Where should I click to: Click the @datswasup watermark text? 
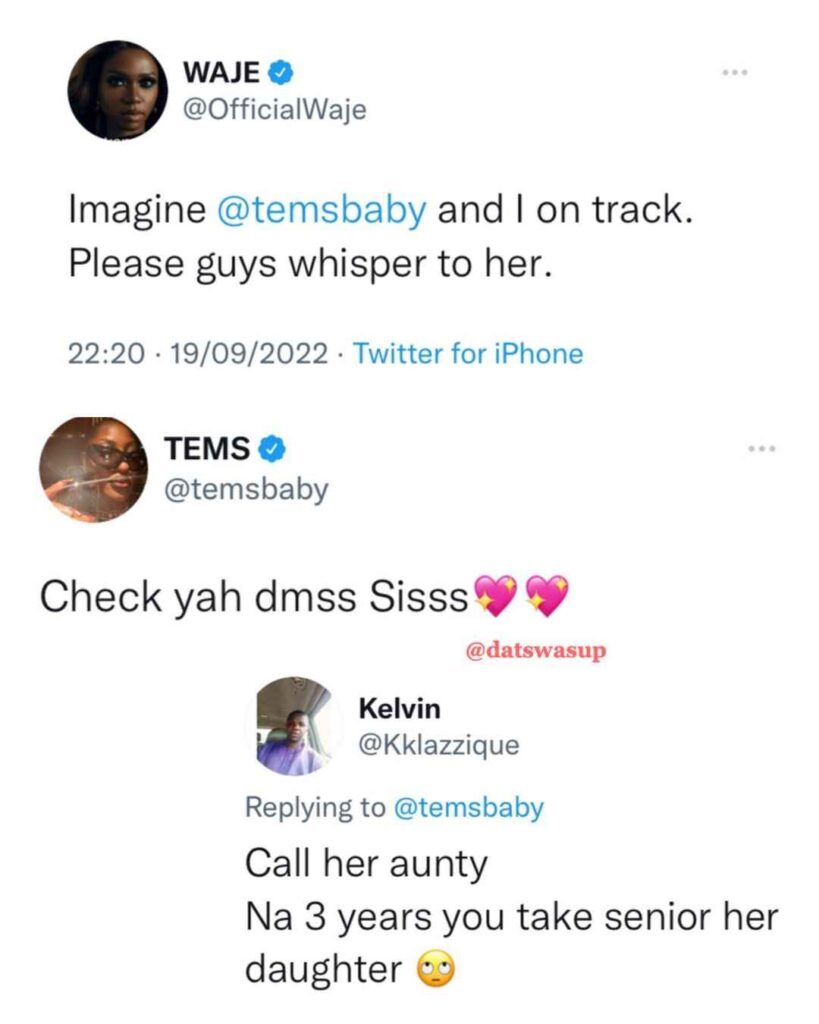(x=536, y=651)
